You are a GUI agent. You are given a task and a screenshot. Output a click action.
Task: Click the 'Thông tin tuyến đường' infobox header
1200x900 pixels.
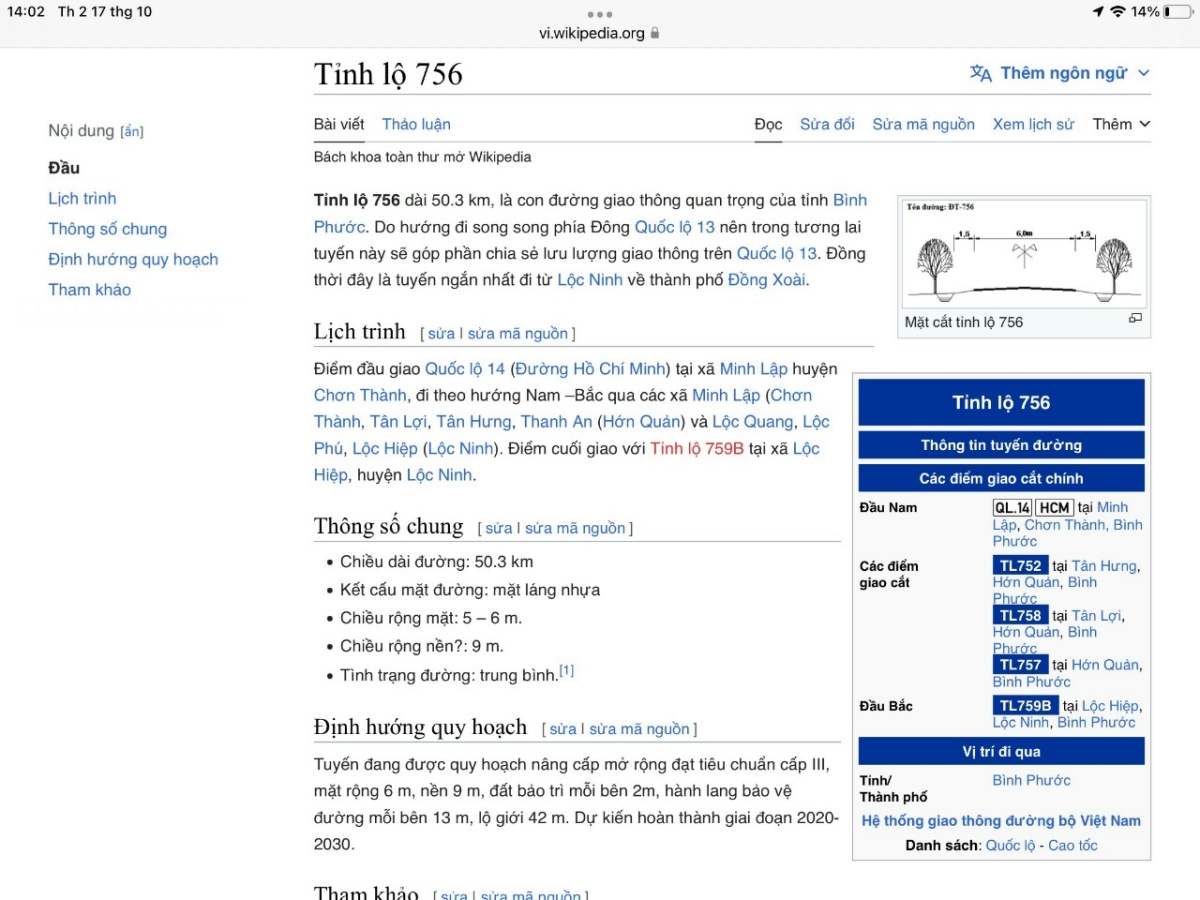click(x=1001, y=445)
